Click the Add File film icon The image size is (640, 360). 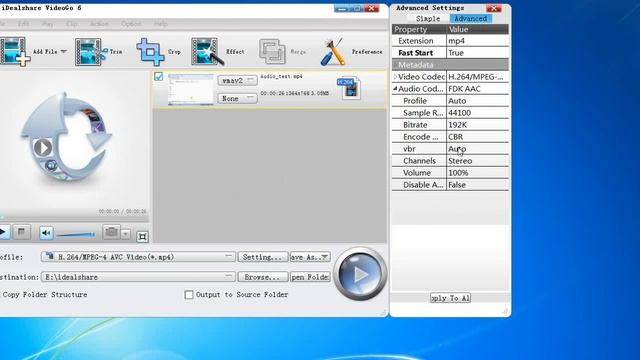(14, 51)
